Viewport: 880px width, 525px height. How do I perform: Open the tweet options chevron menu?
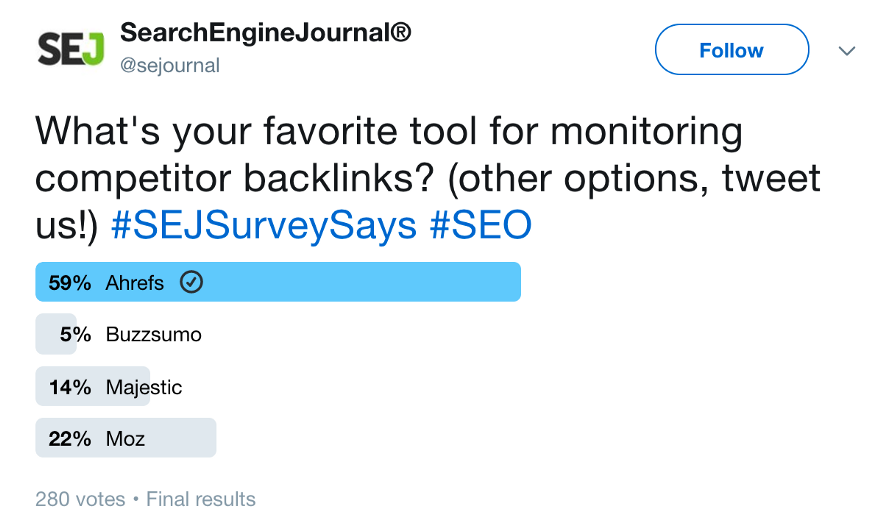point(846,51)
